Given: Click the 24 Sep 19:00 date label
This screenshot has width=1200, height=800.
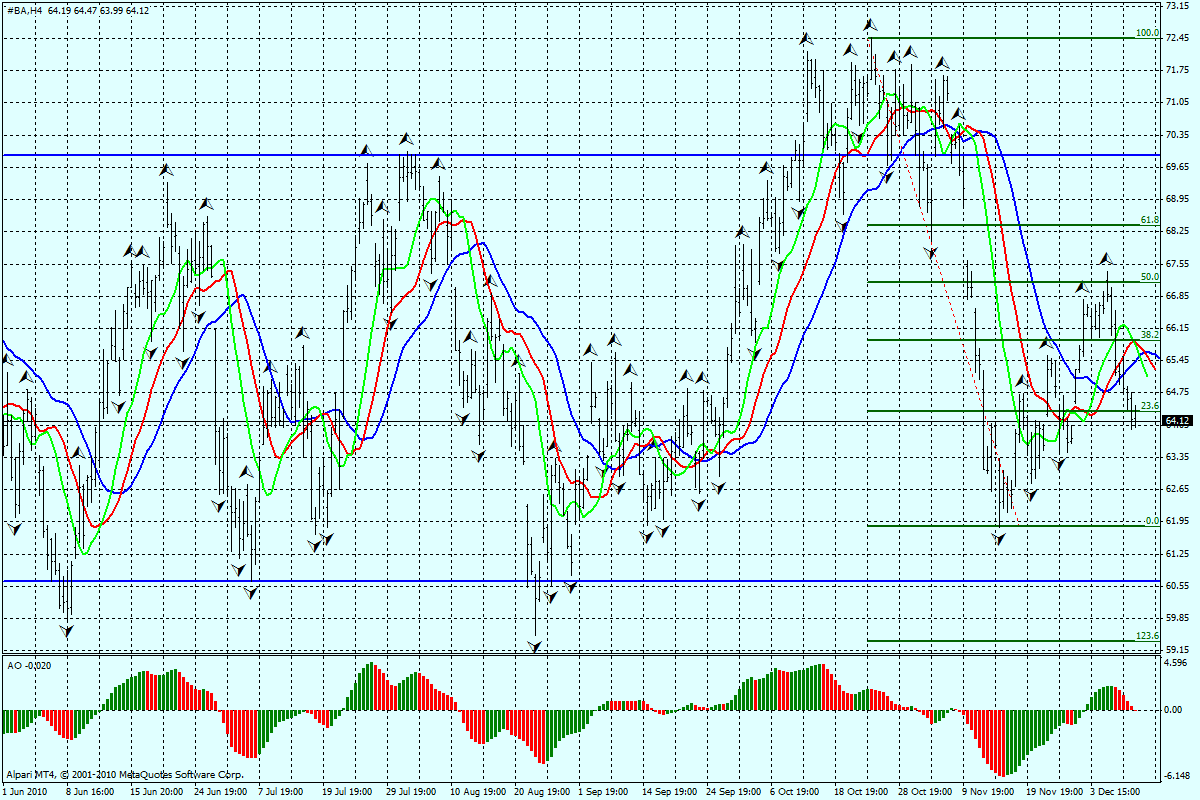Looking at the screenshot, I should [x=733, y=791].
